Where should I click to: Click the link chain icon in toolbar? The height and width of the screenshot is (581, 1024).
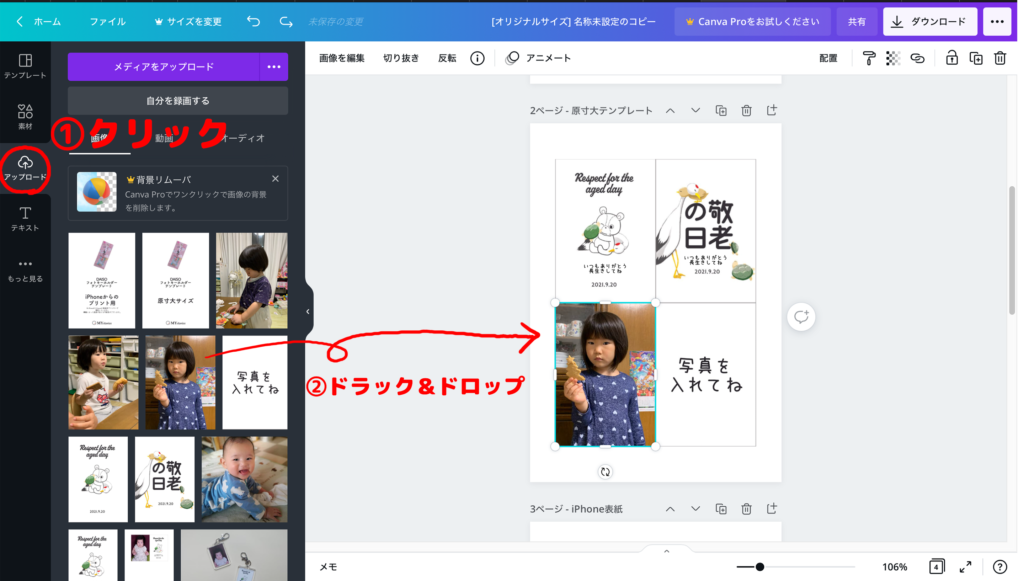(917, 58)
